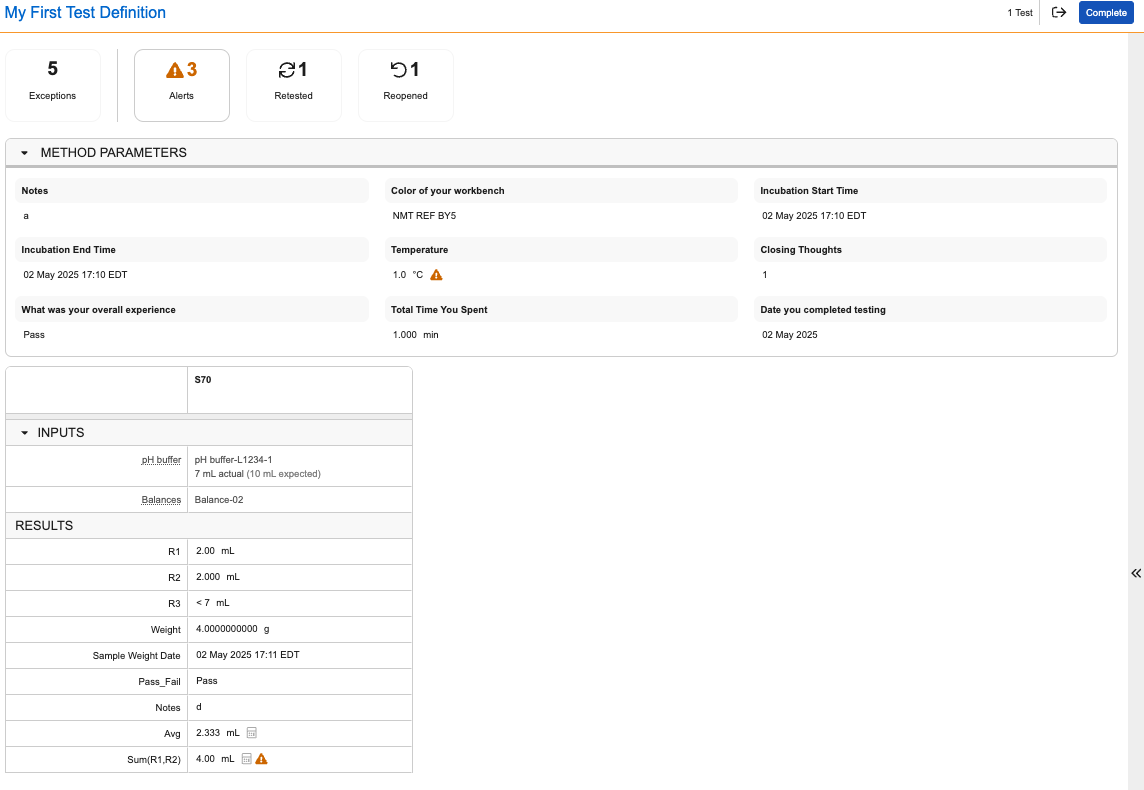Screen dimensions: 1144x790
Task: Collapse the METHOD PARAMETERS section
Action: (25, 153)
